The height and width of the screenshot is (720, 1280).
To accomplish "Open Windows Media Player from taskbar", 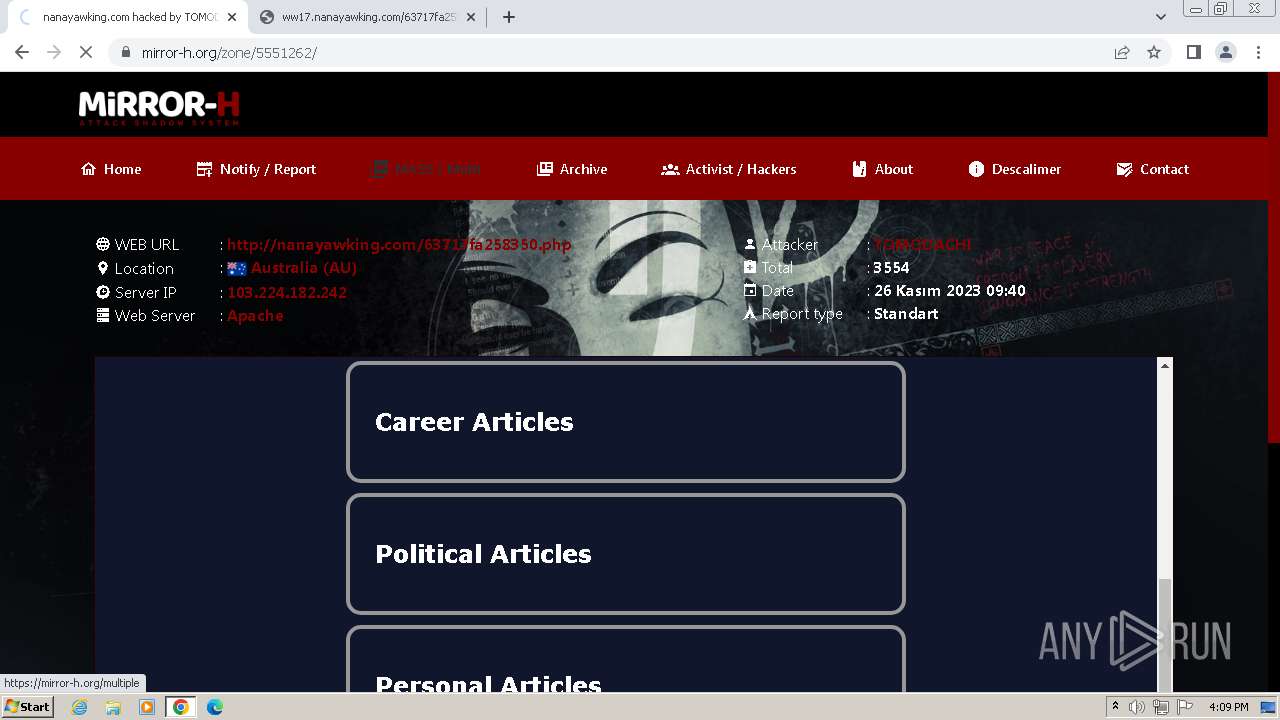I will tap(147, 707).
